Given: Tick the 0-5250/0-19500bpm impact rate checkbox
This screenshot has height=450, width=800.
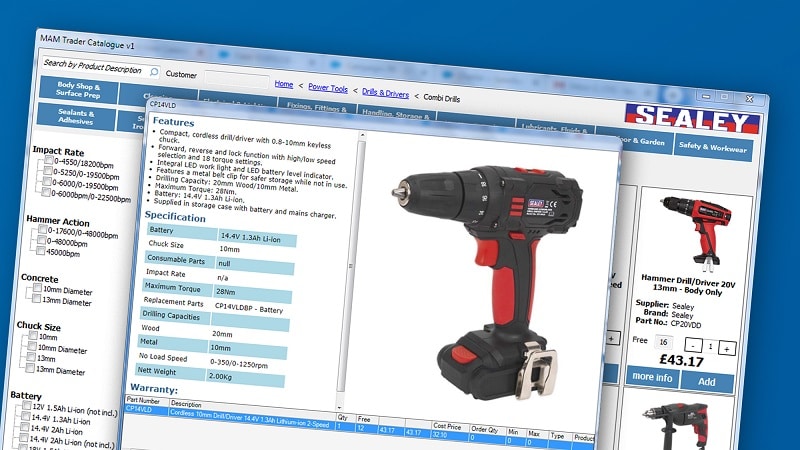Looking at the screenshot, I should 47,171.
